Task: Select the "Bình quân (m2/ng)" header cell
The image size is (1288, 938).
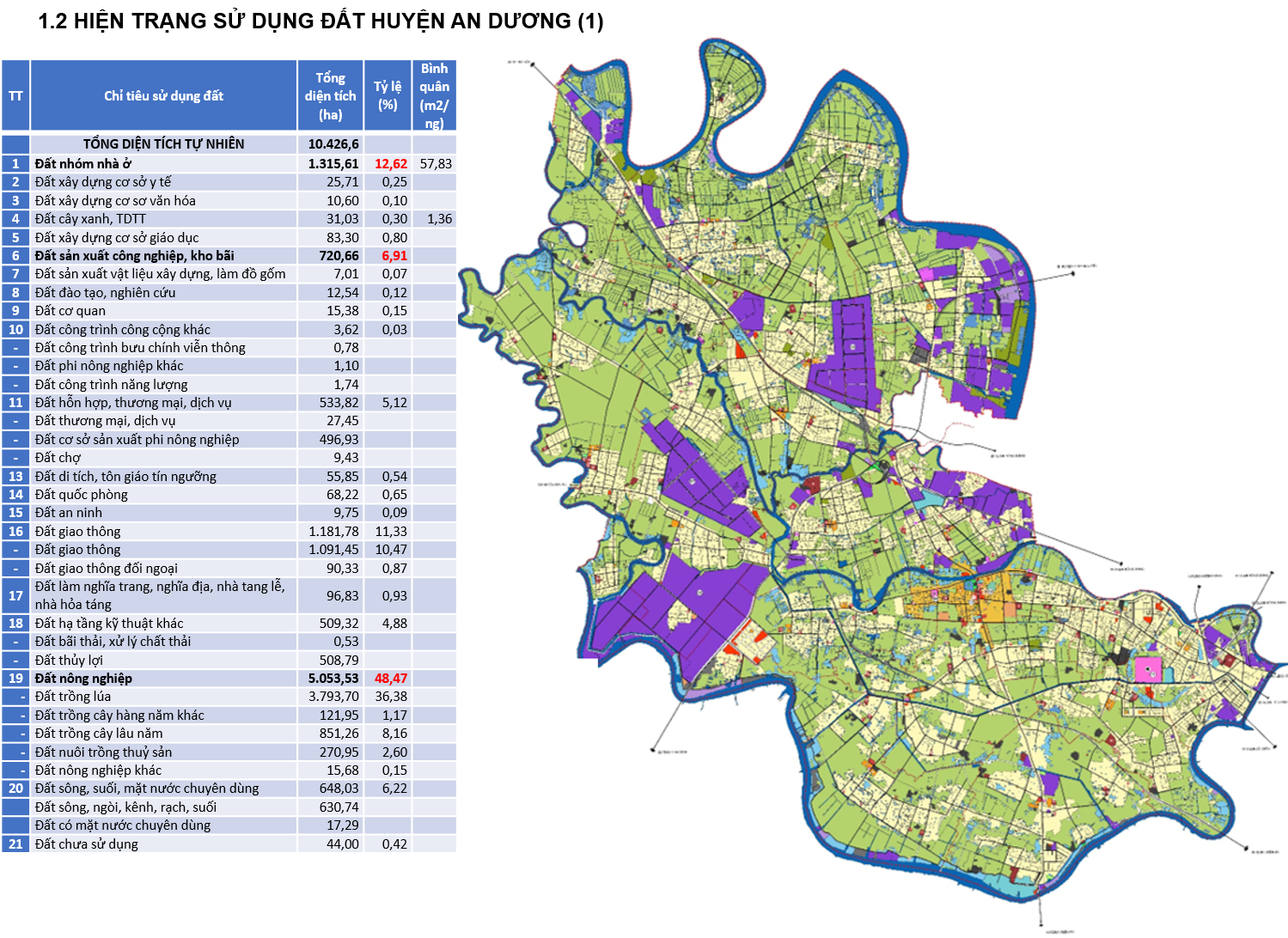Action: pos(434,95)
